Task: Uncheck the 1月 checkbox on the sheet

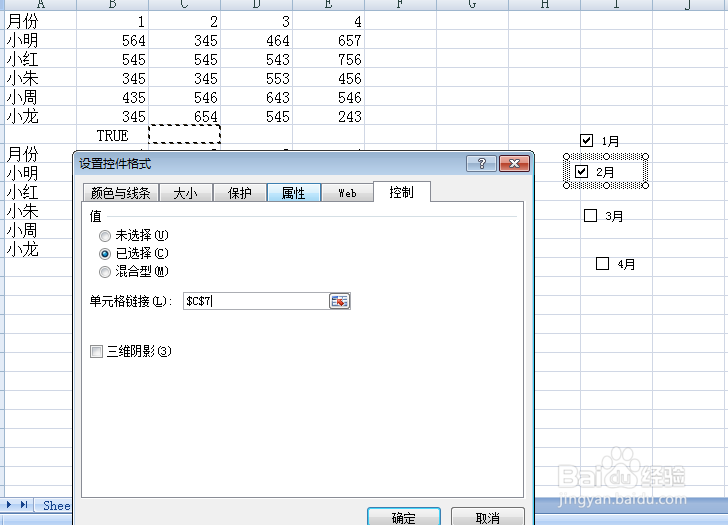Action: click(x=586, y=140)
